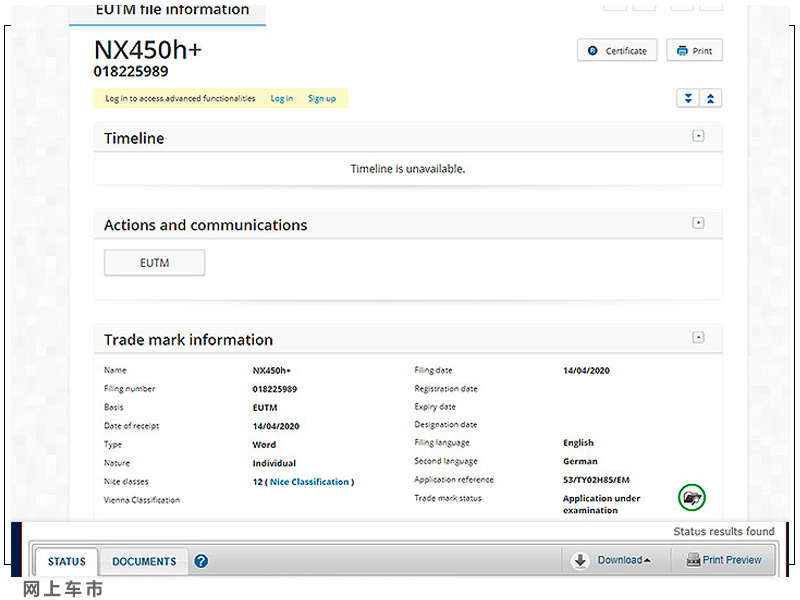Click the Print button
The image size is (800, 600).
click(x=694, y=51)
